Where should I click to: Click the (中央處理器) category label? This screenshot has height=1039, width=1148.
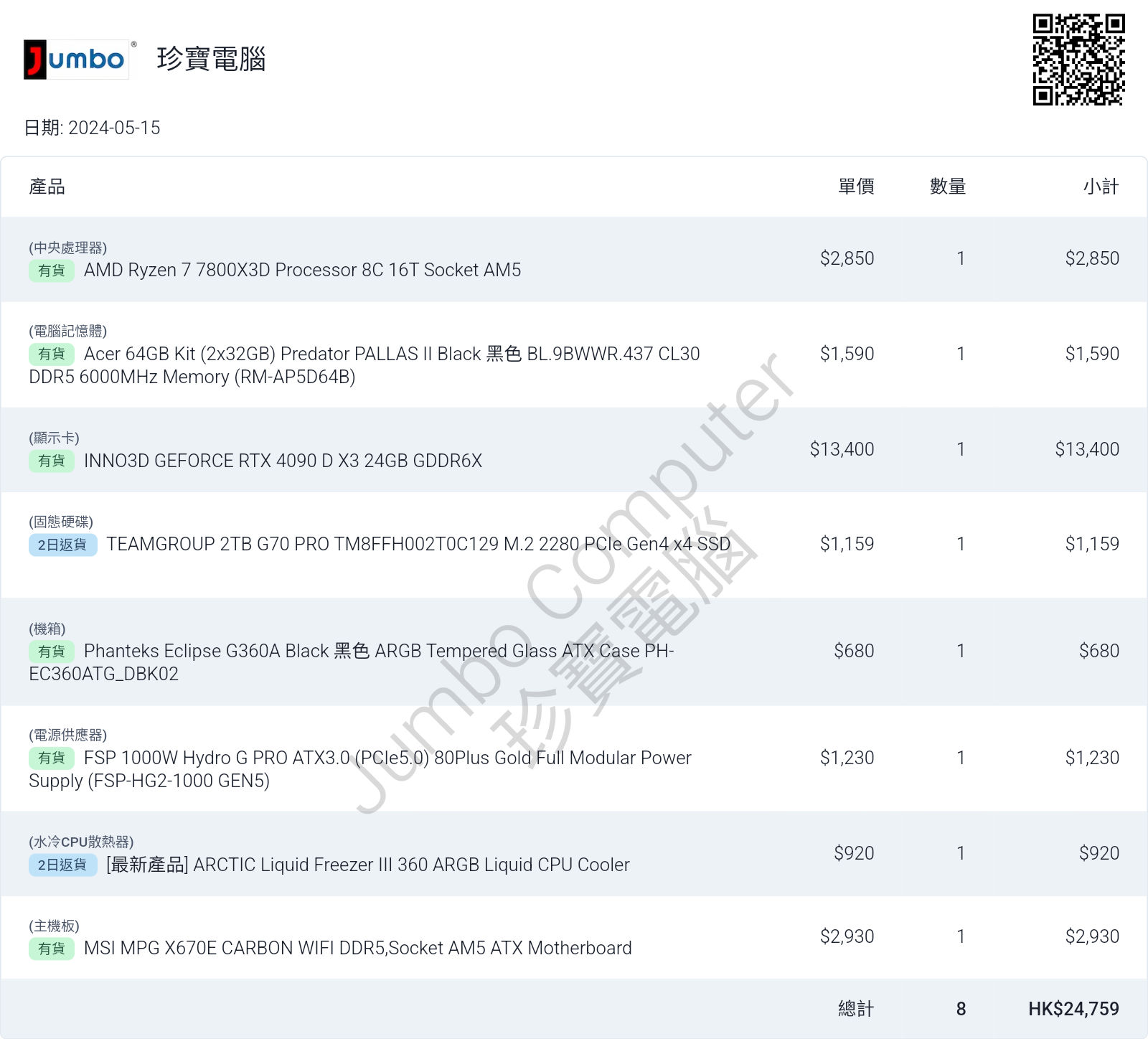click(67, 248)
